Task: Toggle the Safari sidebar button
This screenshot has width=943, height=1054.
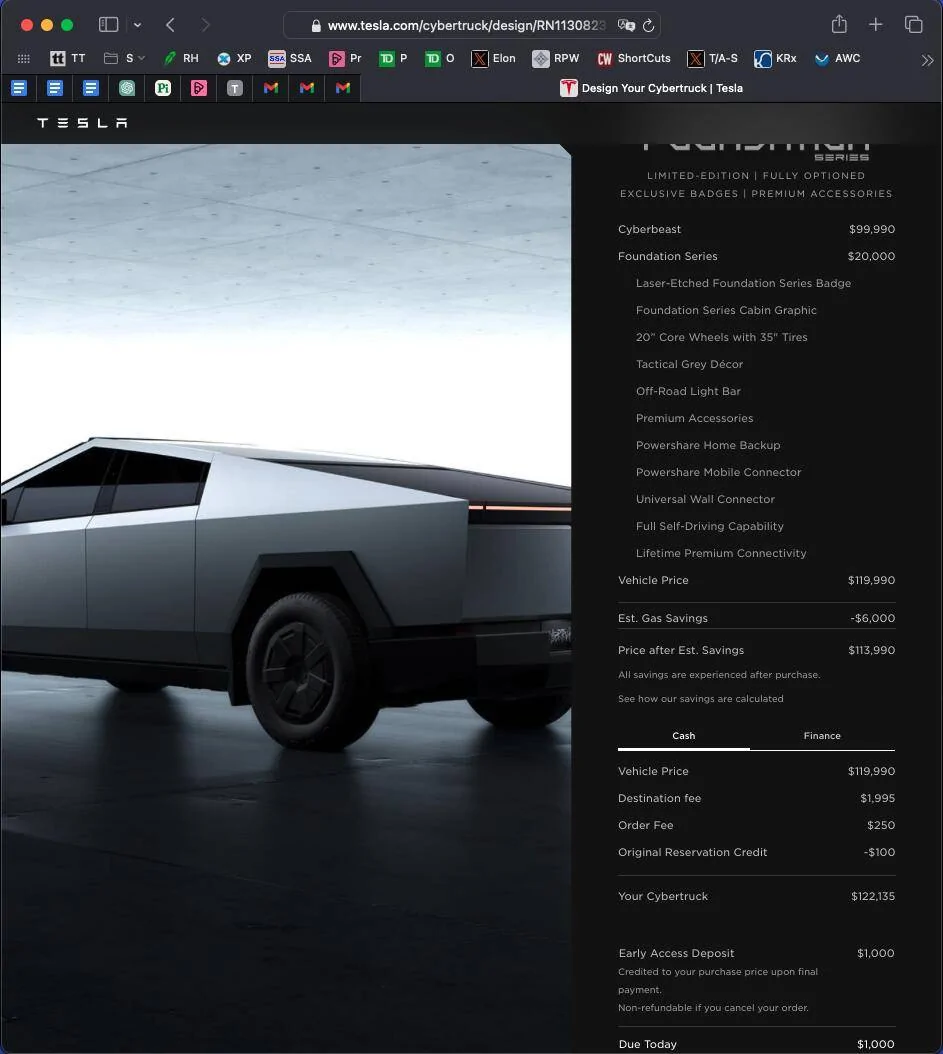Action: click(108, 25)
